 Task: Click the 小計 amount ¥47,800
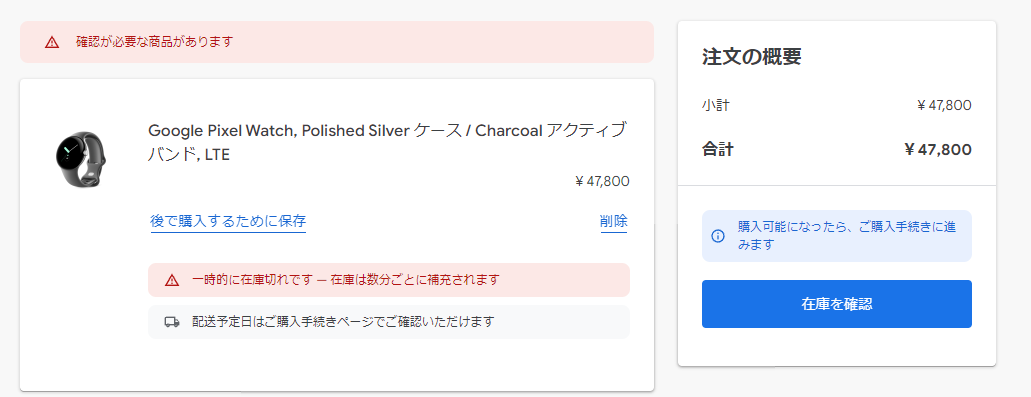[x=944, y=105]
